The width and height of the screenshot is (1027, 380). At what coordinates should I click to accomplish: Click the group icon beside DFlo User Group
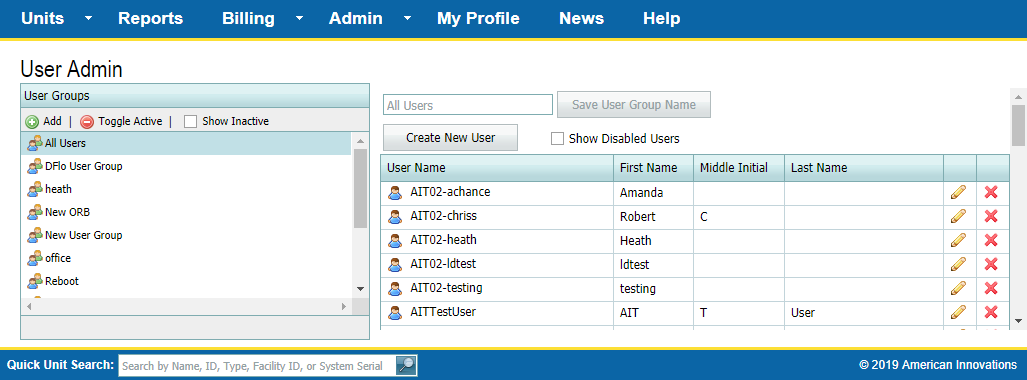(x=35, y=166)
